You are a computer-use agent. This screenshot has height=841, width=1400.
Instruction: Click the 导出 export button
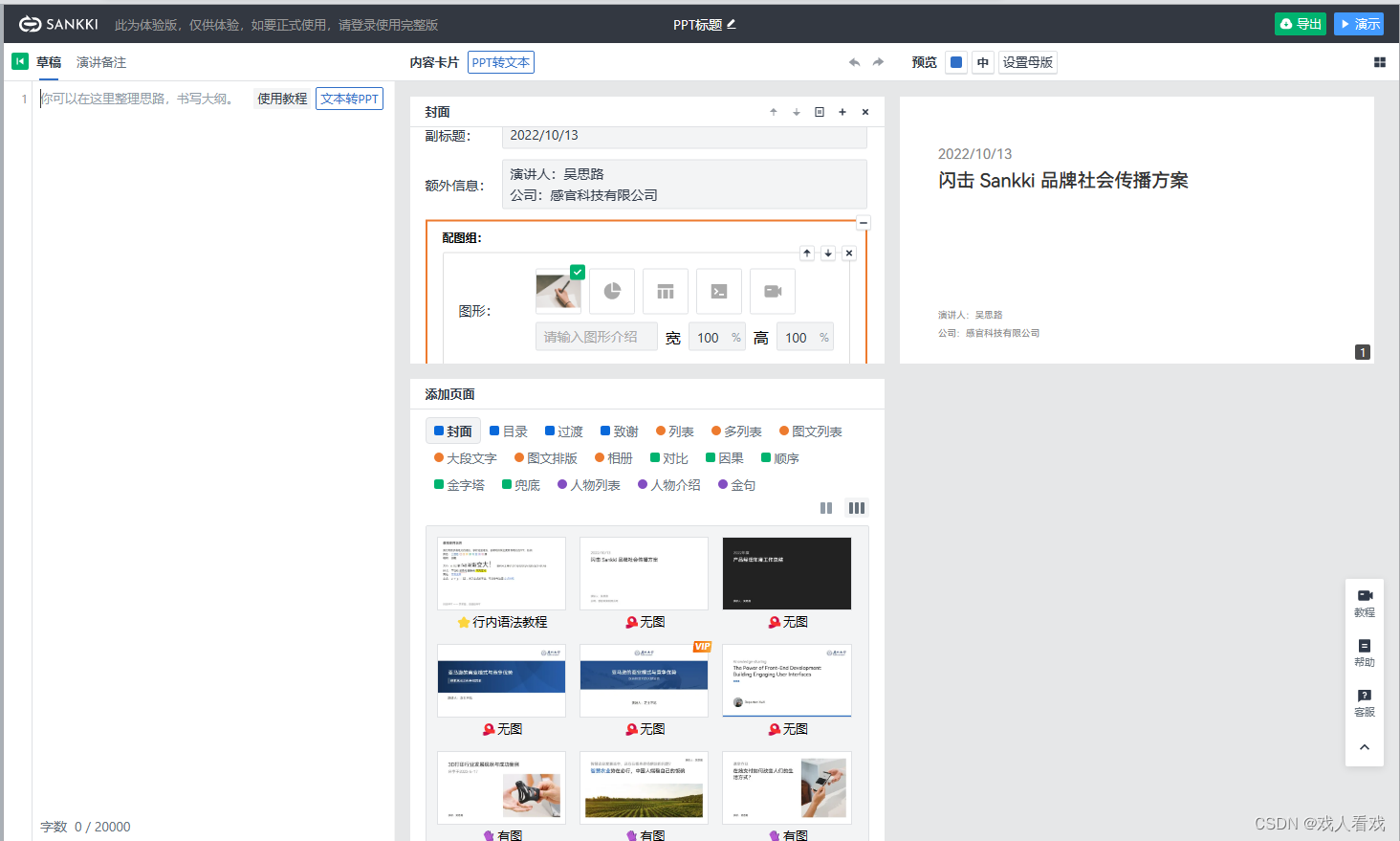coord(1301,24)
